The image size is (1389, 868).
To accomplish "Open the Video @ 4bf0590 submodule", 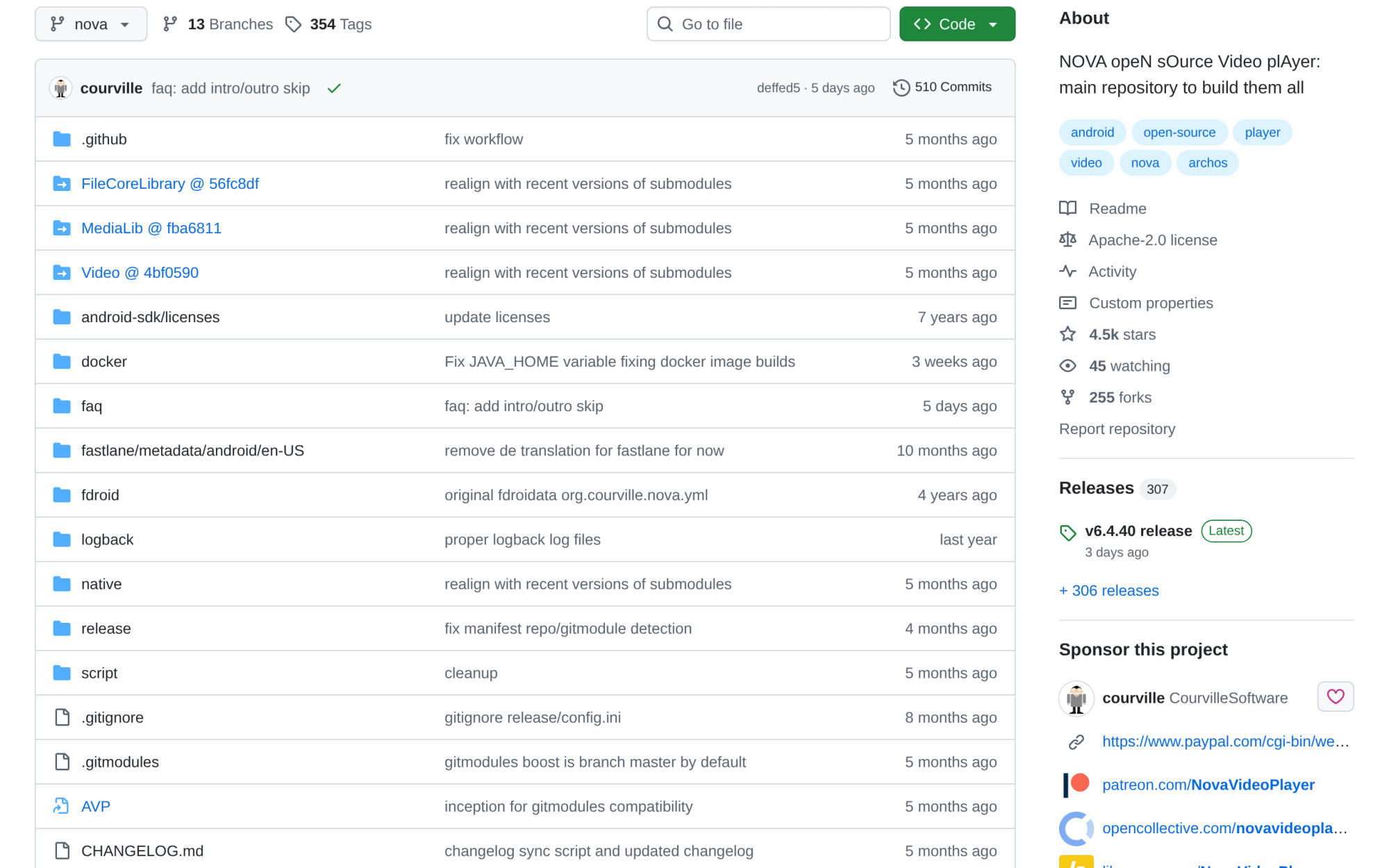I will 140,273.
